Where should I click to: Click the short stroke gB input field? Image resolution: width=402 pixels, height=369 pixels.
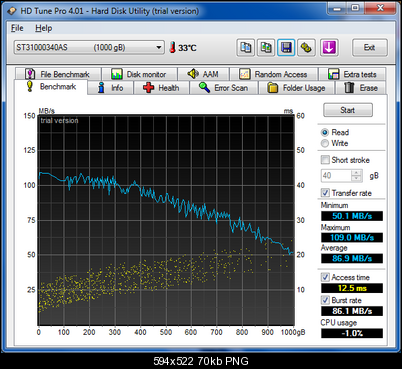click(336, 175)
